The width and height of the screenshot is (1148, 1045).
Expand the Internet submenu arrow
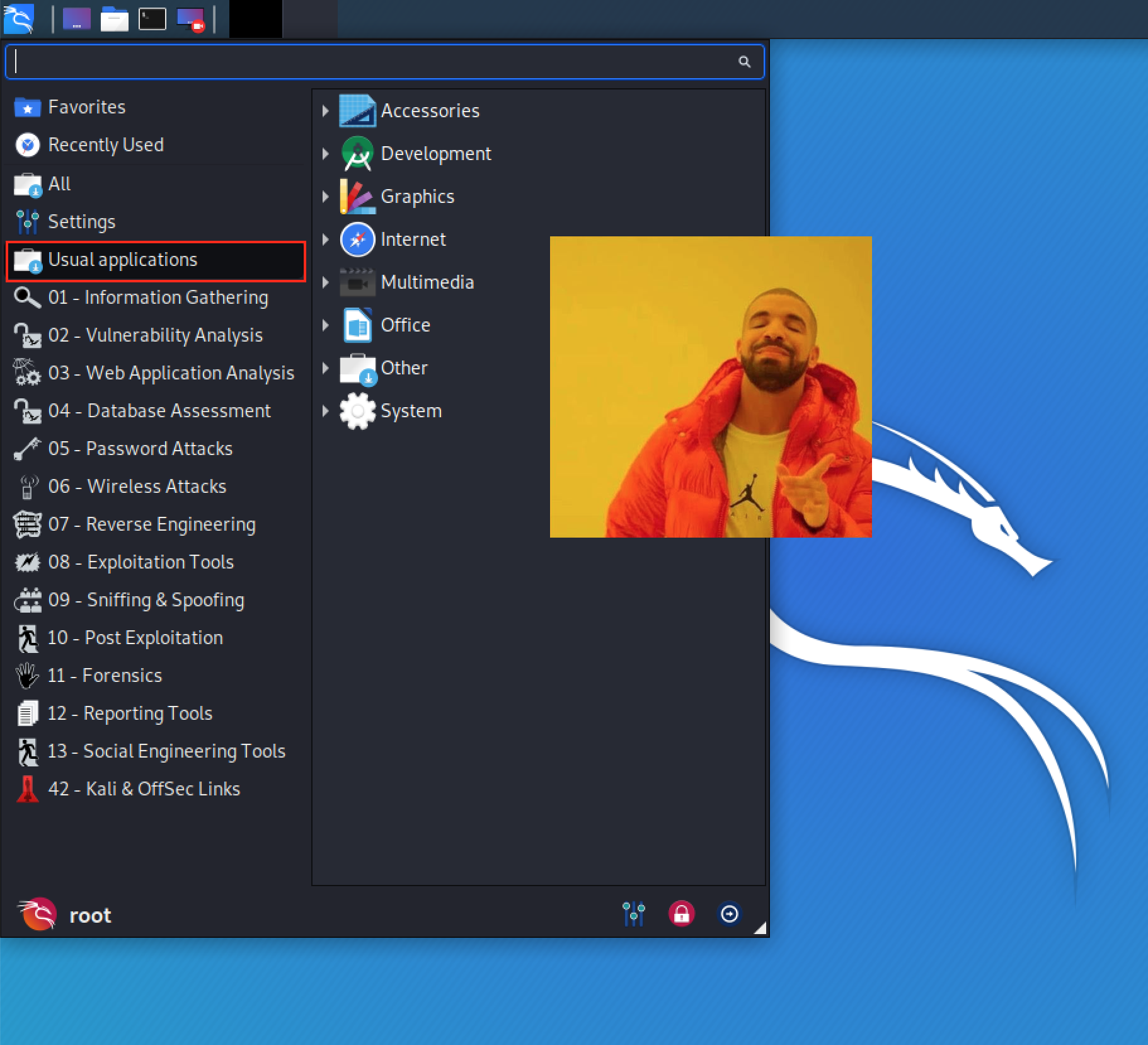click(325, 240)
